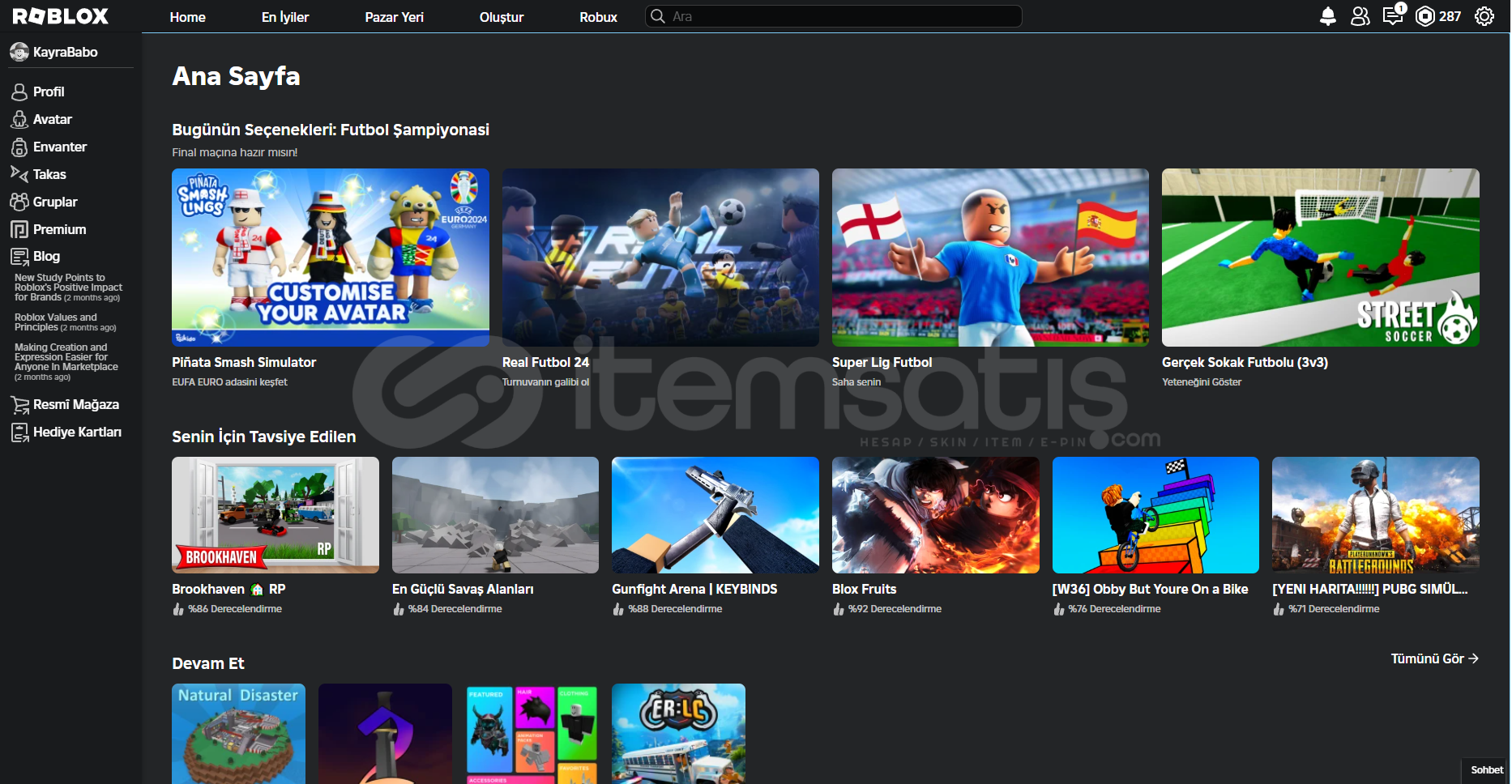
Task: Open the messages icon with badge
Action: 1393,15
